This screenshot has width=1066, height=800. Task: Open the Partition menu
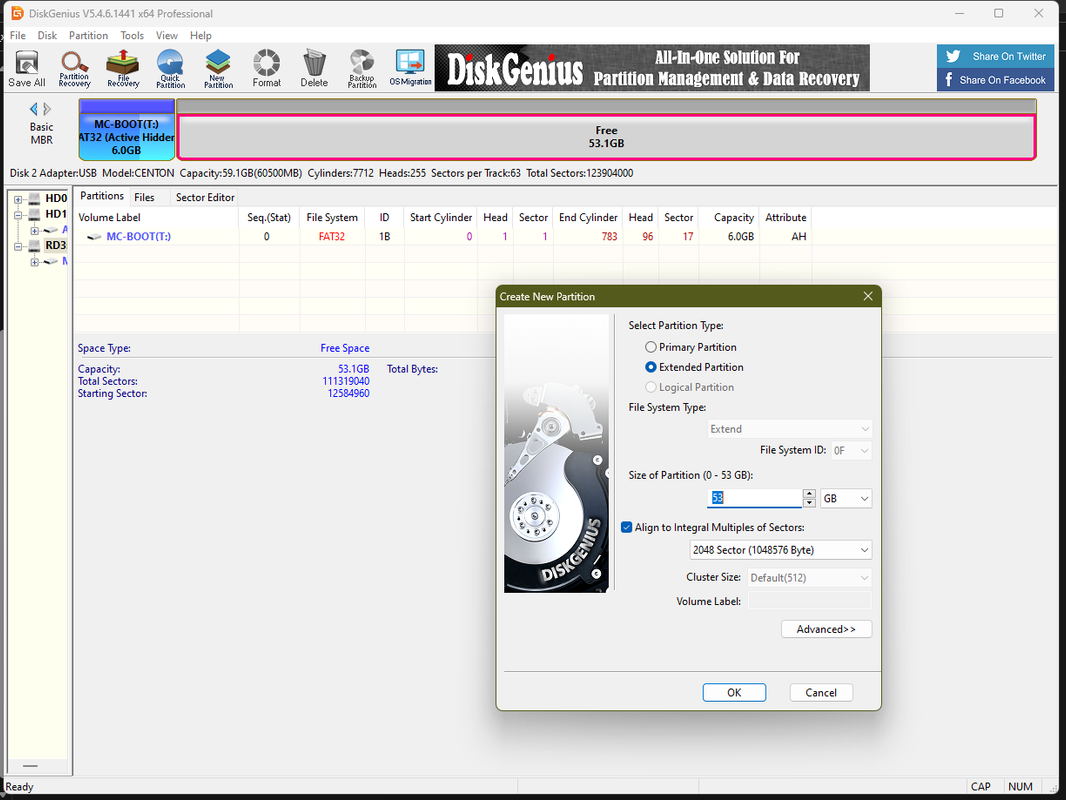pyautogui.click(x=88, y=35)
